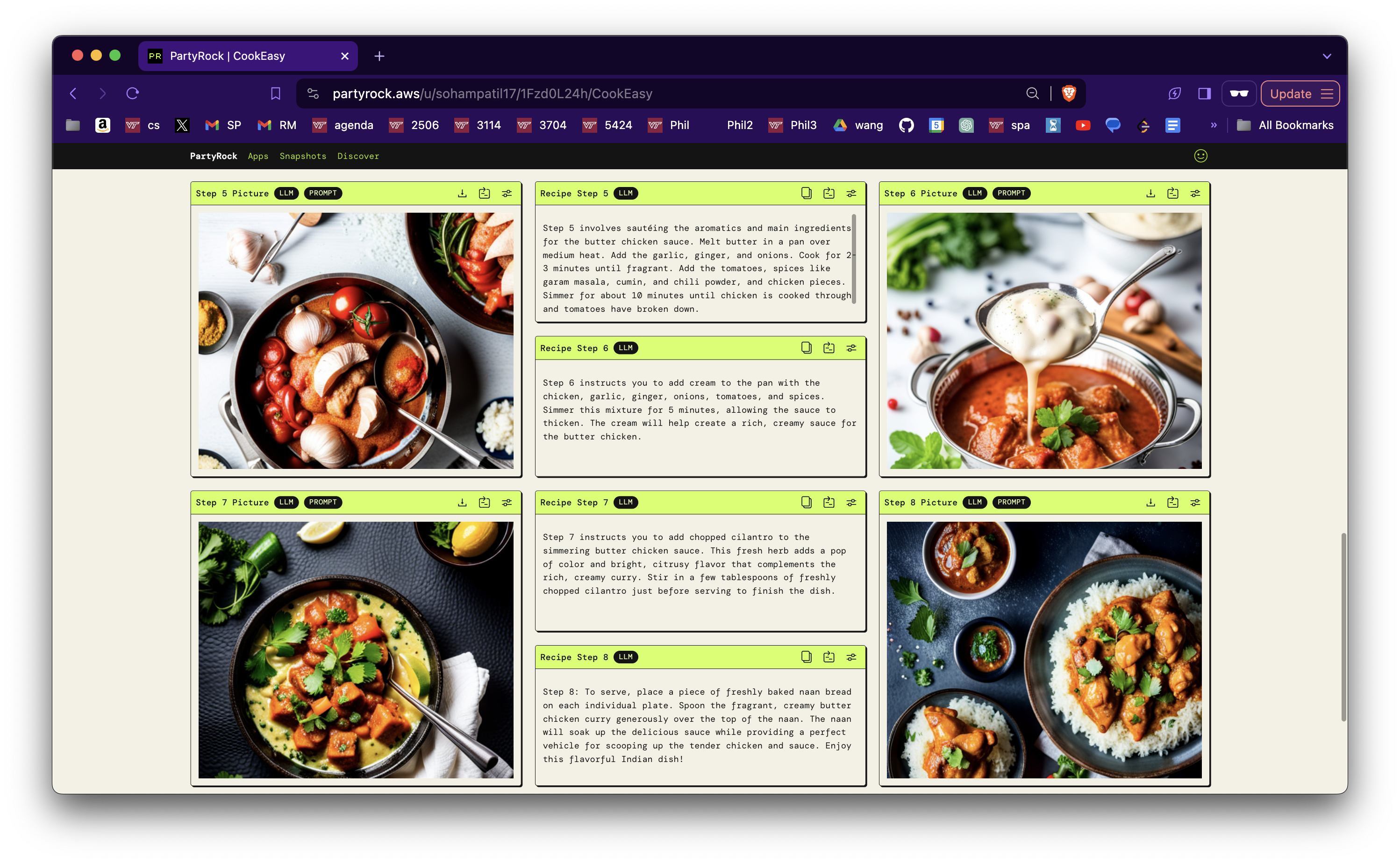Viewport: 1400px width, 863px height.
Task: Copy Recipe Step 5 text
Action: [x=806, y=194]
